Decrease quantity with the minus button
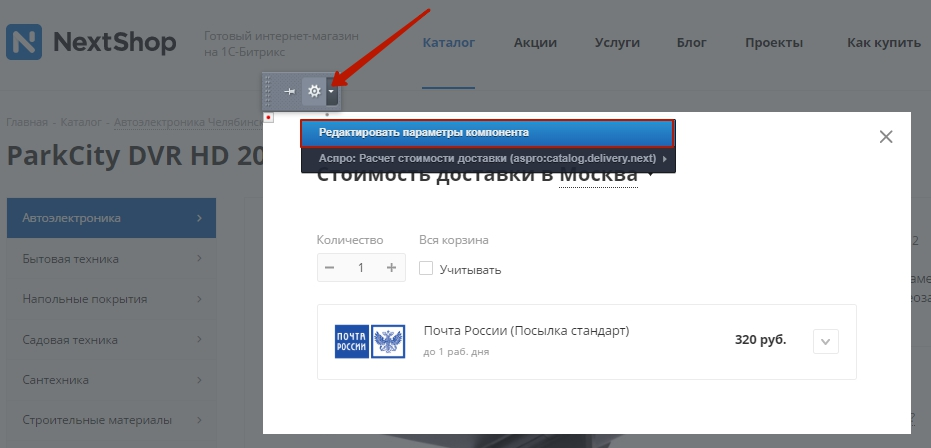 330,268
